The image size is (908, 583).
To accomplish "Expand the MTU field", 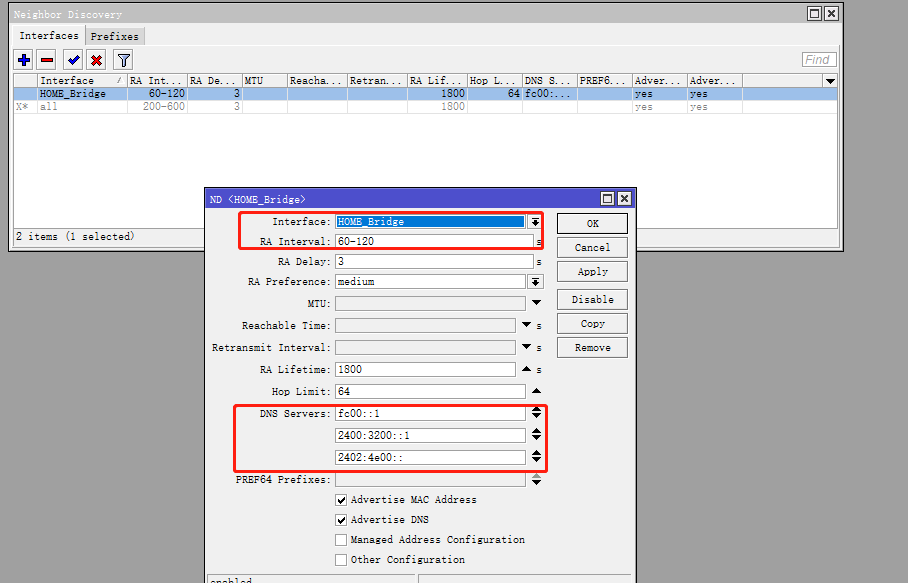I will click(x=536, y=303).
